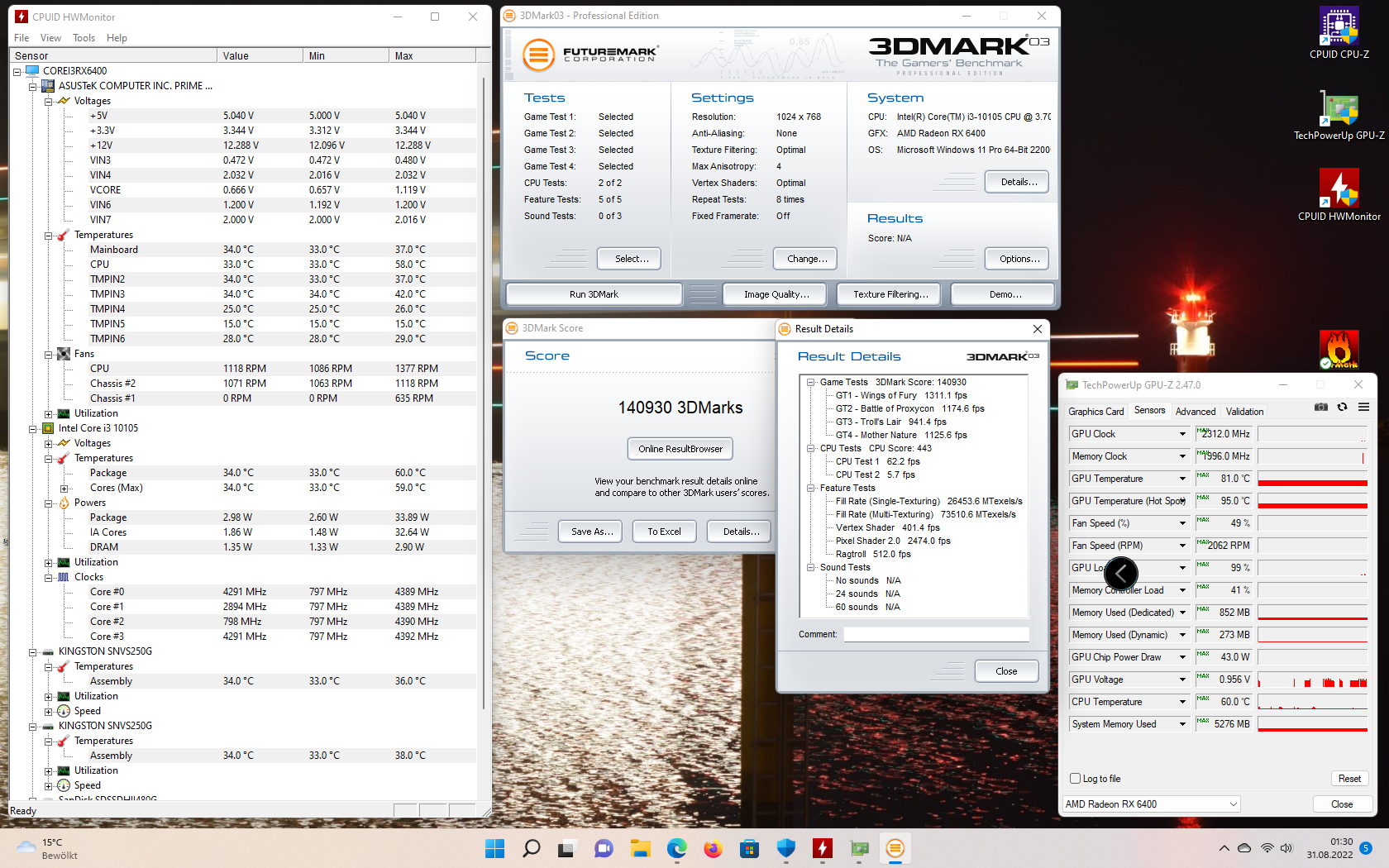Open File Explorer from the taskbar

click(640, 848)
